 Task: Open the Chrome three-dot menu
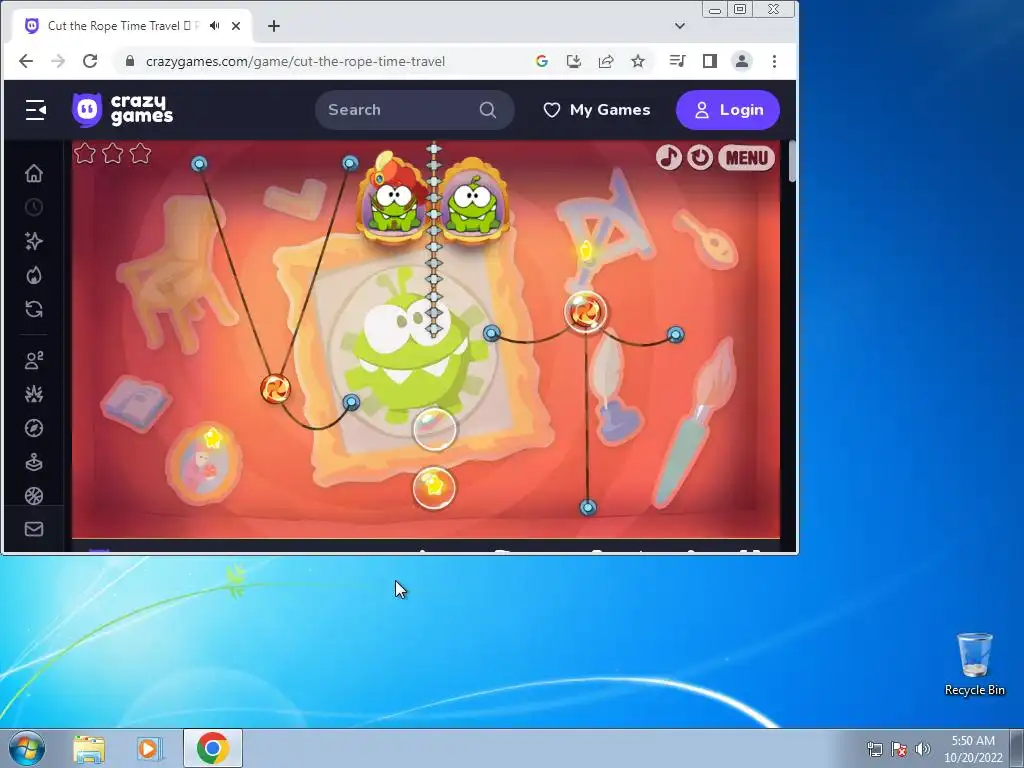[775, 61]
